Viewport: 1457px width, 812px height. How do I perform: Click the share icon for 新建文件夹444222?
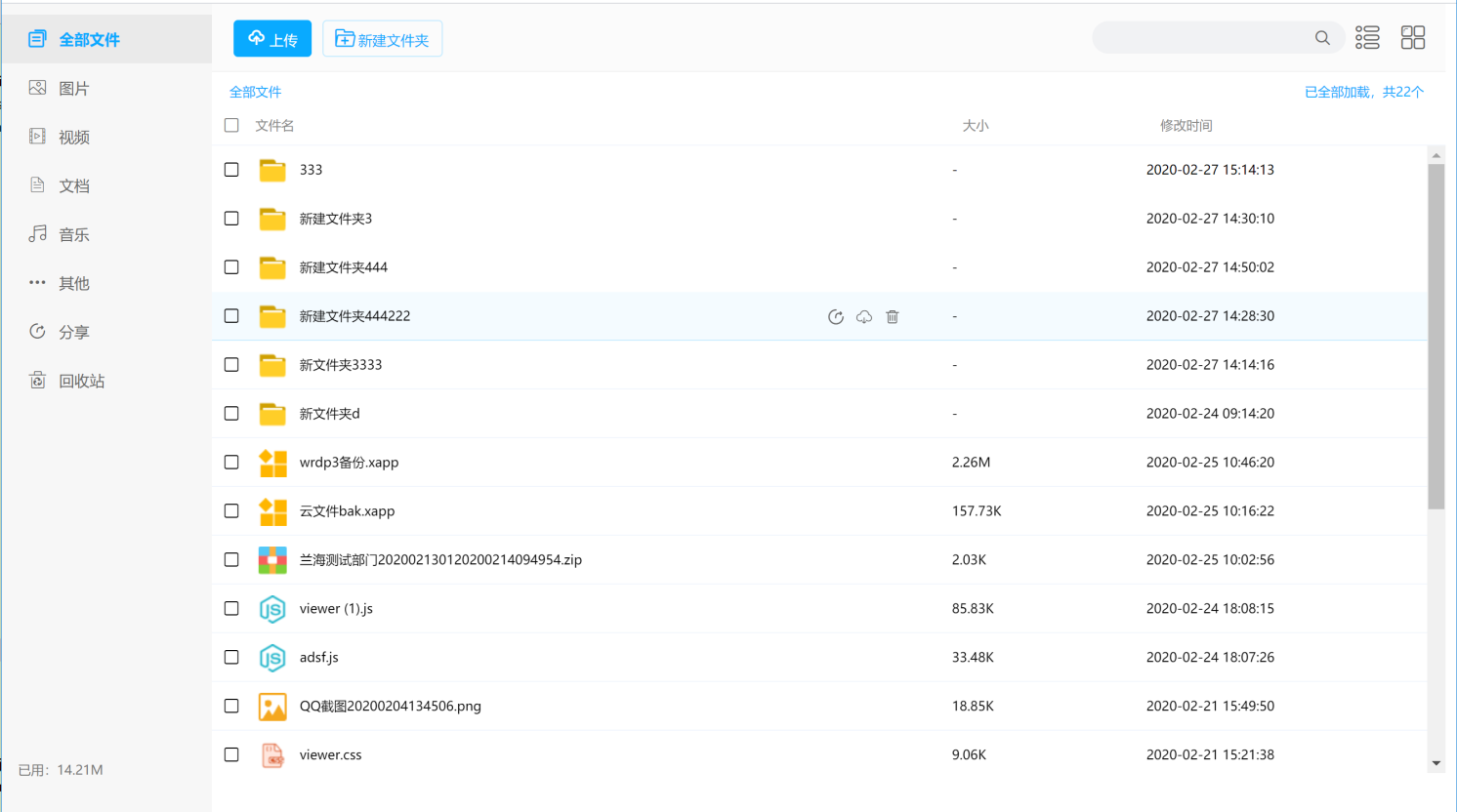pos(836,317)
